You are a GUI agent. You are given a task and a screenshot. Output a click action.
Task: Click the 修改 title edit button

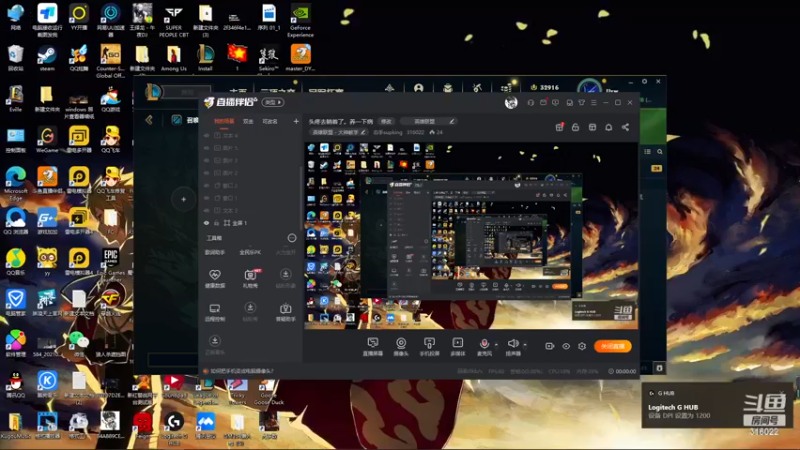click(386, 121)
